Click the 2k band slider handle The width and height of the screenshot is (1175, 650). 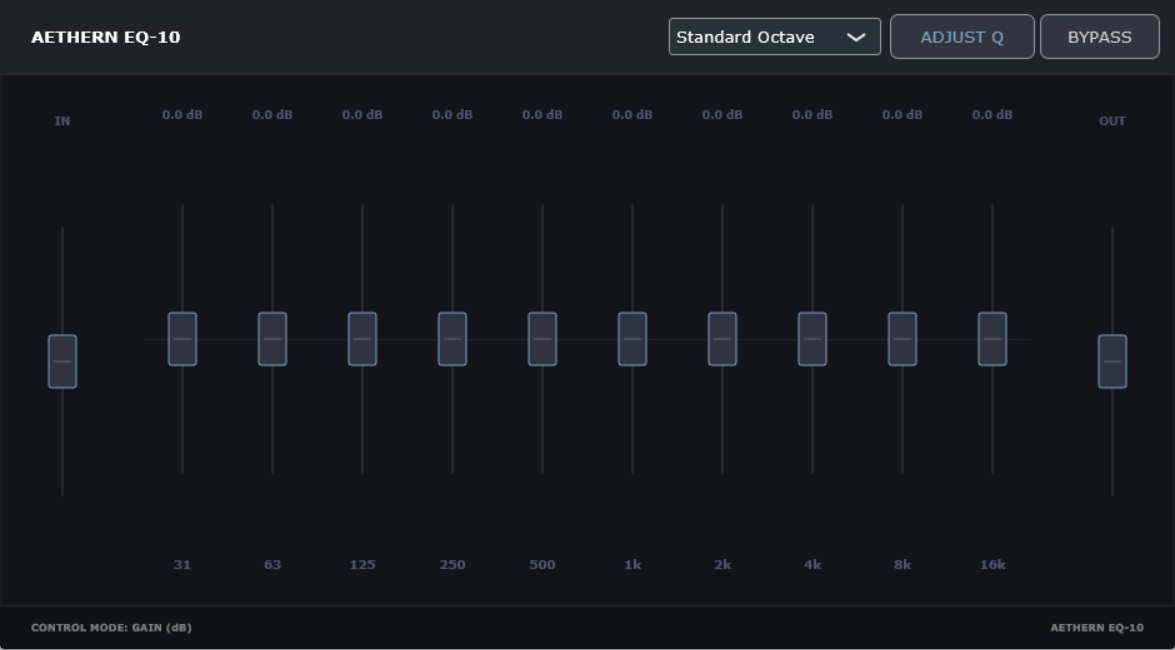coord(722,339)
